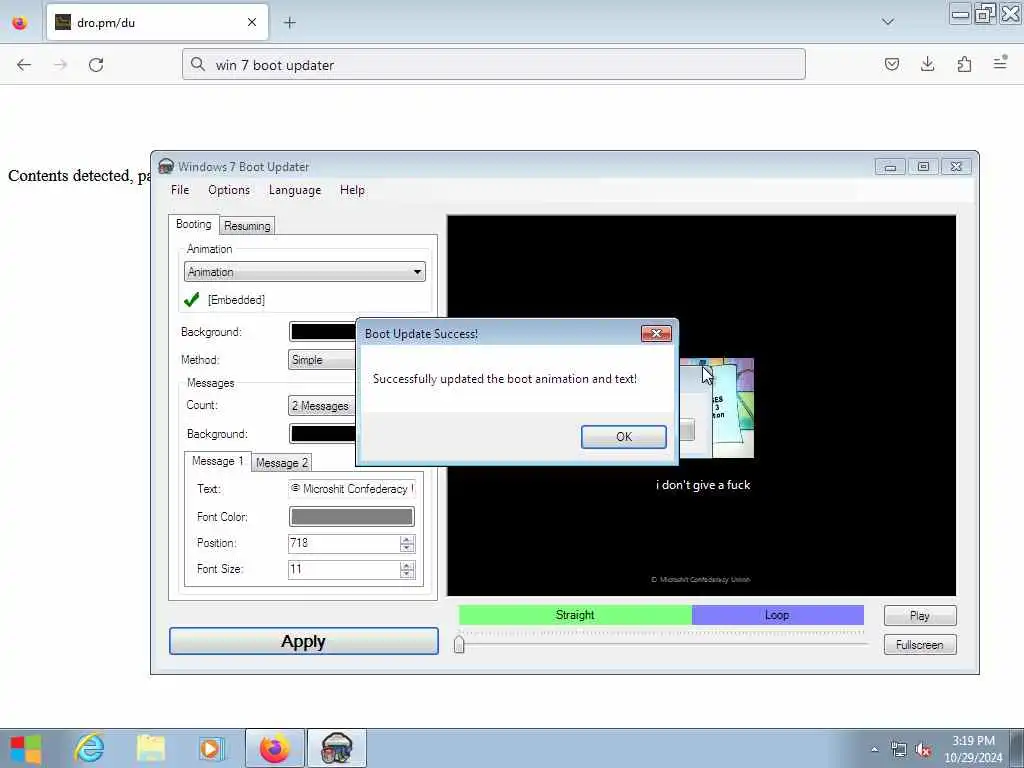Increase Position with stepper up arrow
The height and width of the screenshot is (768, 1024).
[408, 539]
